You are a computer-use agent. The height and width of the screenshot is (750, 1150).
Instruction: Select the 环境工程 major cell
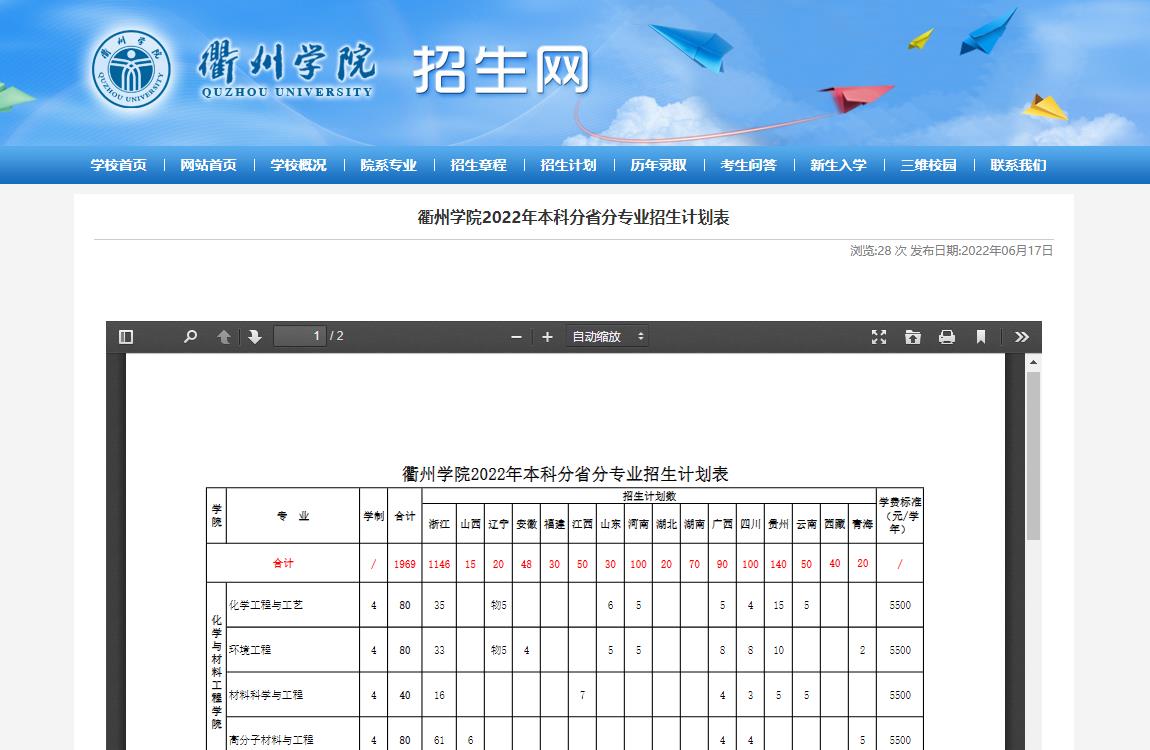pyautogui.click(x=293, y=650)
